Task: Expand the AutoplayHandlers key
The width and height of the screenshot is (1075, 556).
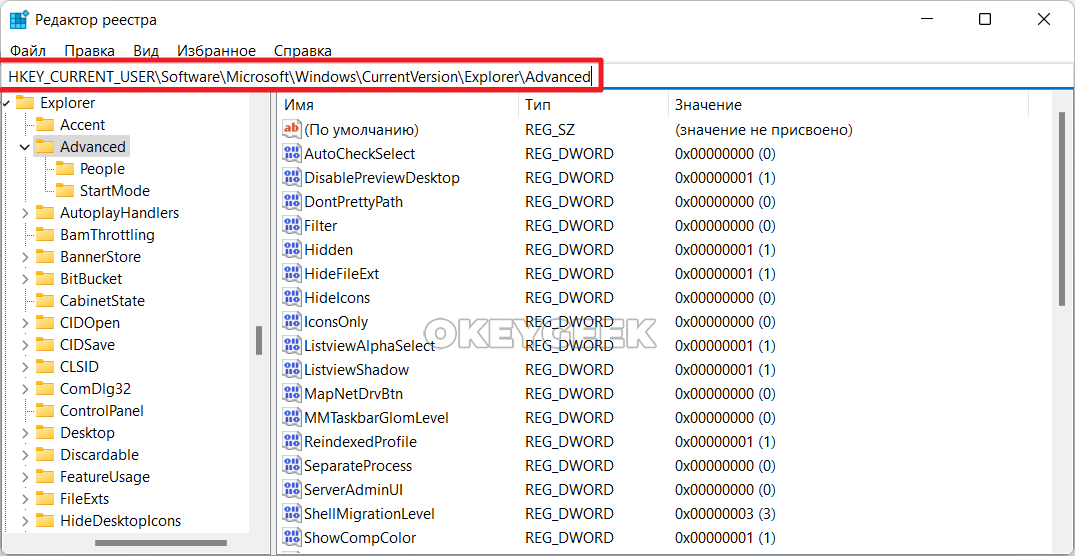Action: coord(25,213)
